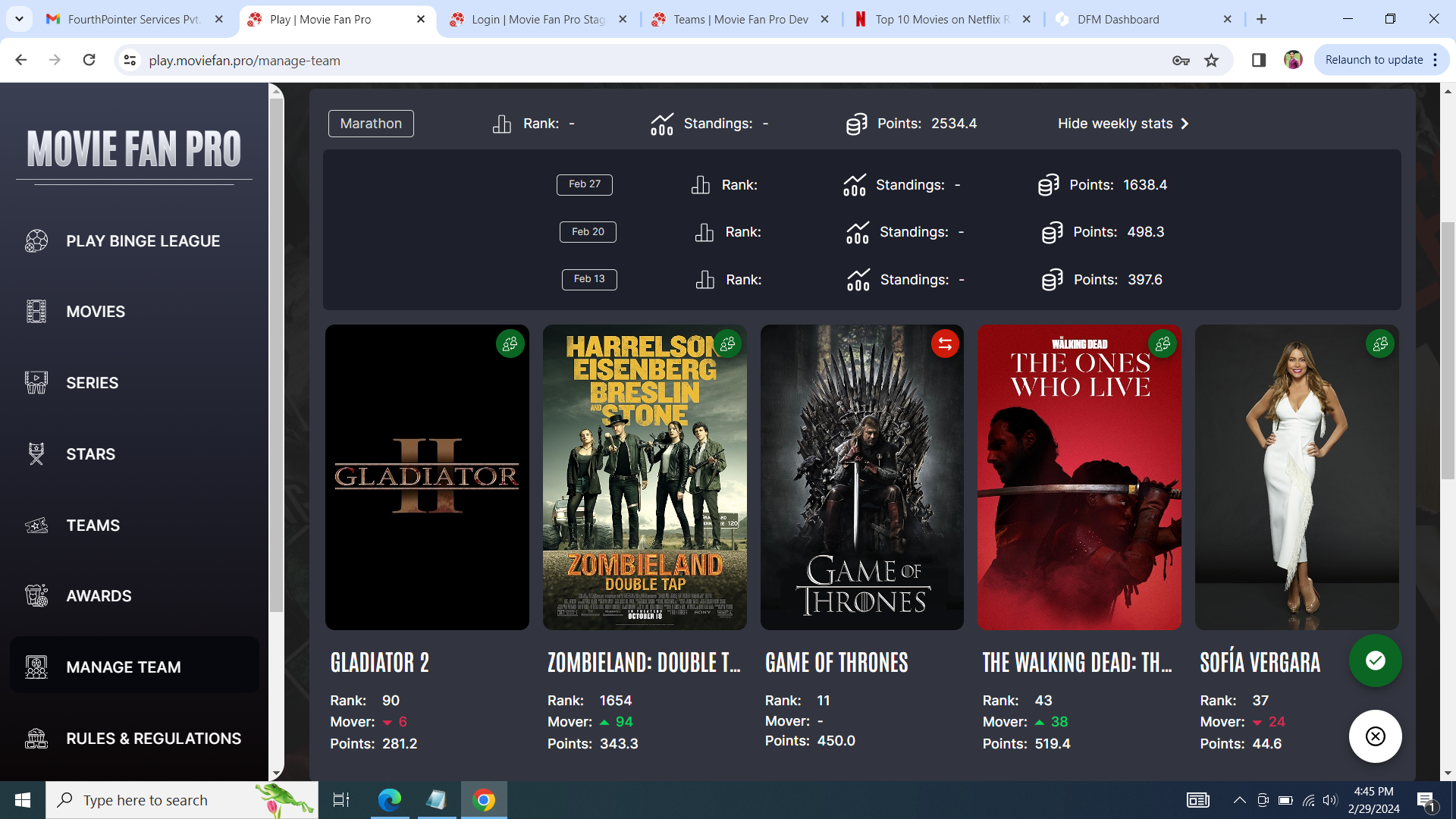Open the Play Binge League sidebar item
The width and height of the screenshot is (1456, 819).
(x=134, y=241)
